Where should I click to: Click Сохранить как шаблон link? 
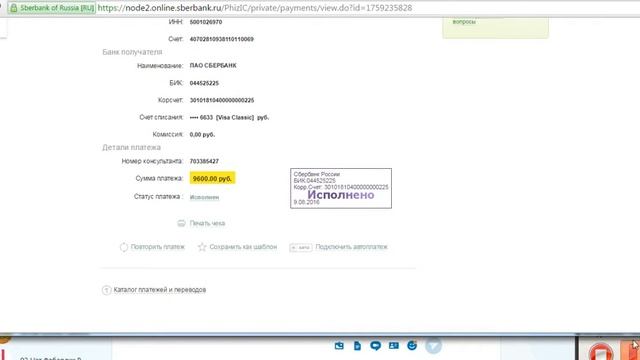pos(243,247)
